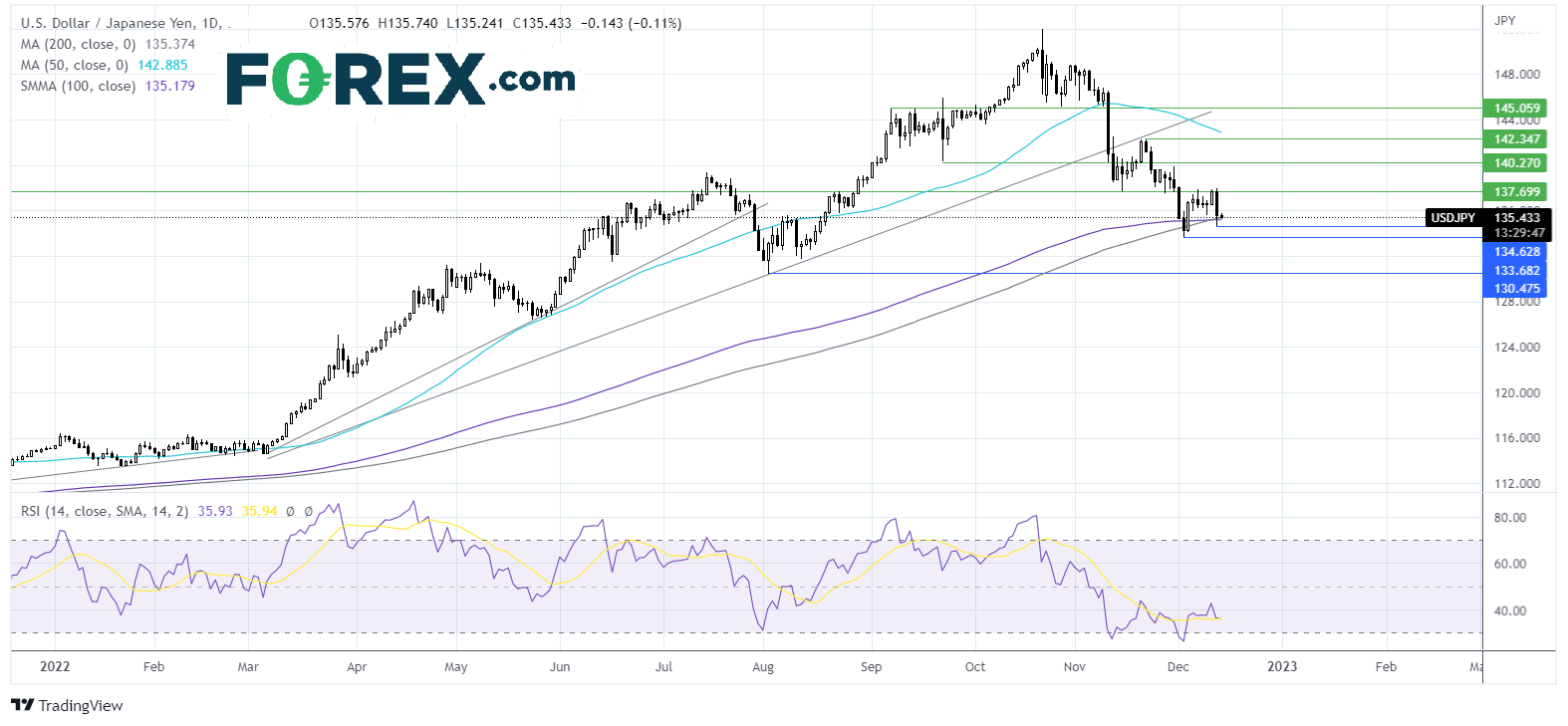Click the Feb label beside 2022 on time axis
The image size is (1568, 726).
pyautogui.click(x=153, y=666)
